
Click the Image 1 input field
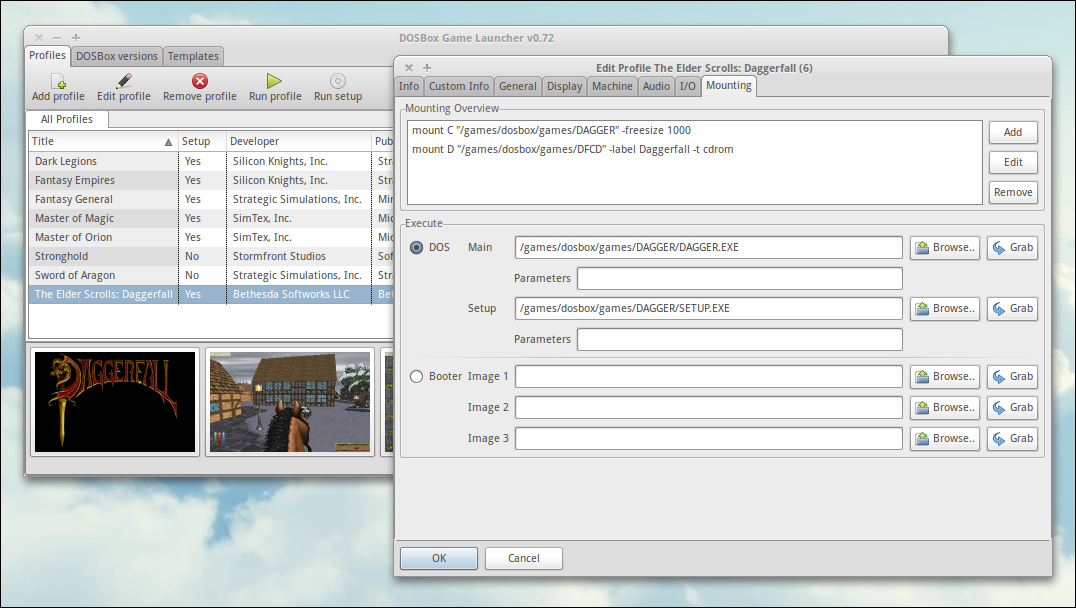point(709,377)
